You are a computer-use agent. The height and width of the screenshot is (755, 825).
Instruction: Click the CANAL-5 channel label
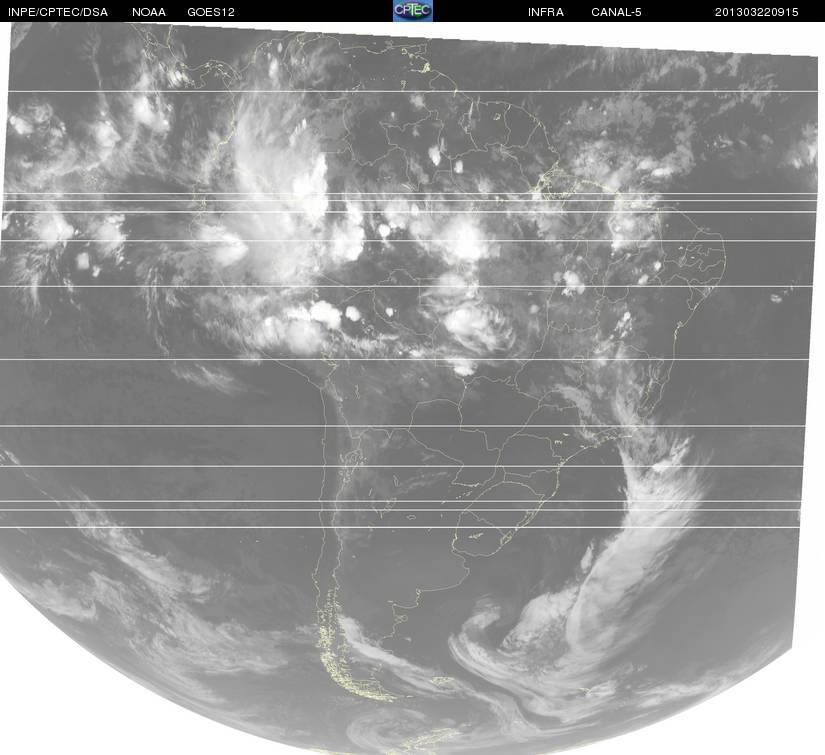616,12
